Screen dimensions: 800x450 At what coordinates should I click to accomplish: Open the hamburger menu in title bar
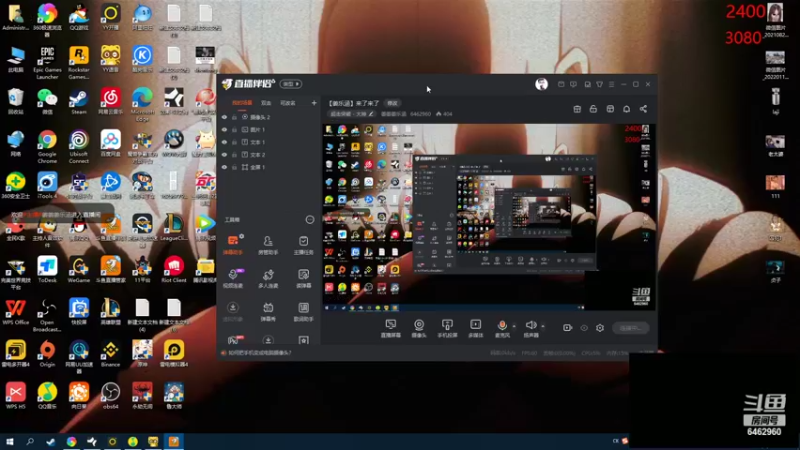[611, 84]
